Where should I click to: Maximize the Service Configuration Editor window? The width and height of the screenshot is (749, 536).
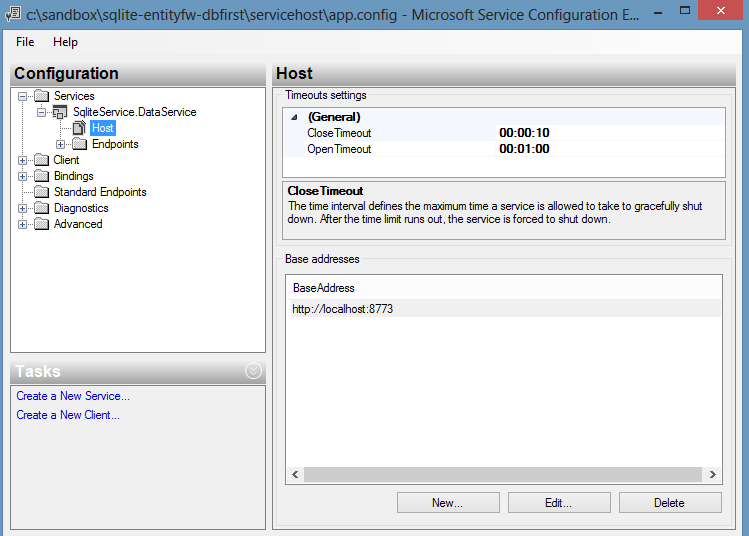[x=685, y=11]
